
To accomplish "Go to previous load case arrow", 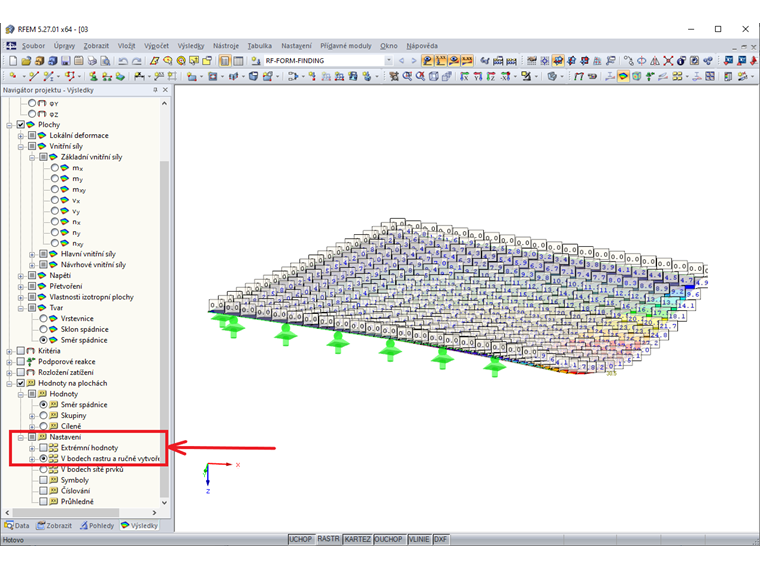I will click(401, 61).
